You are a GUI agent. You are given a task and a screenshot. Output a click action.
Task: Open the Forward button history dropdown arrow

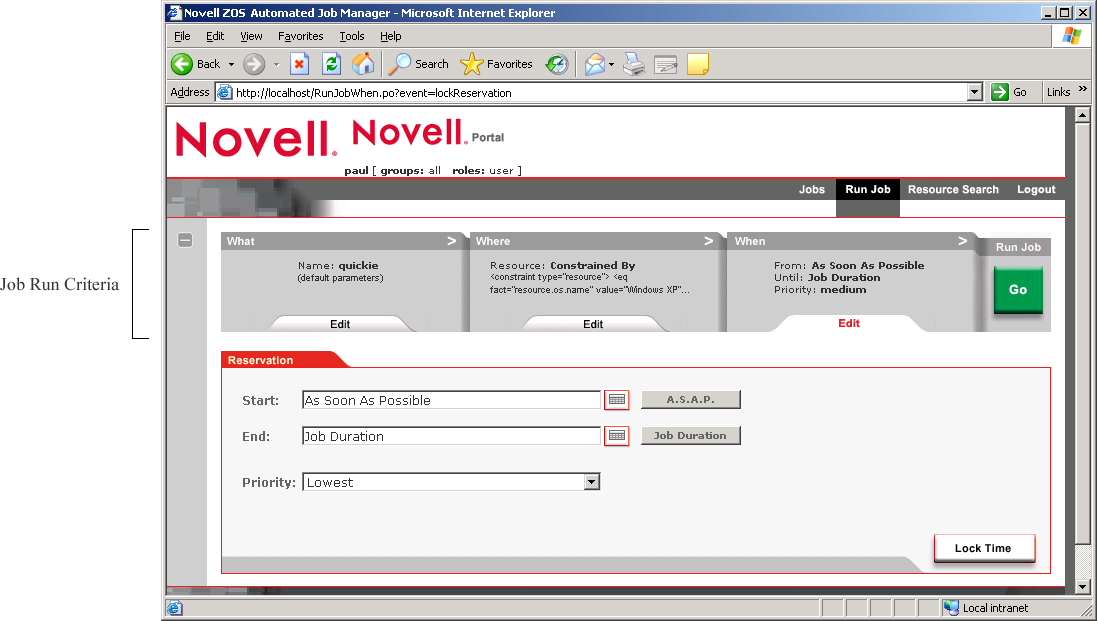coord(276,64)
